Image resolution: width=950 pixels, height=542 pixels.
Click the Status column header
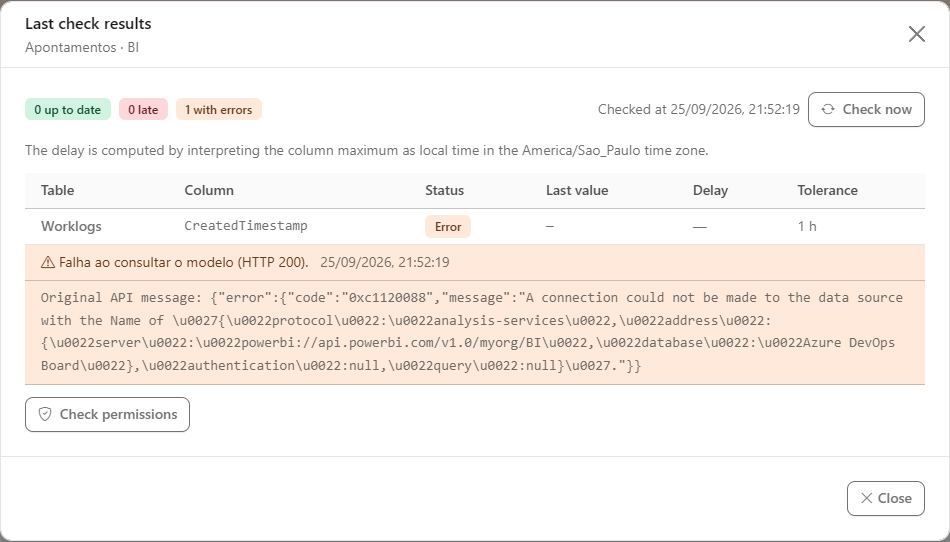pos(444,190)
